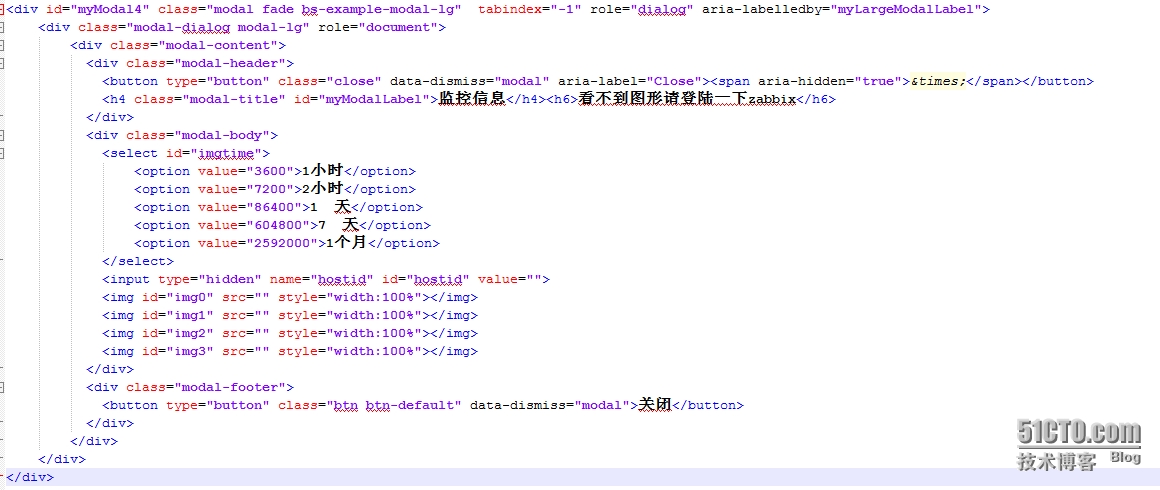This screenshot has height=490, width=1160.
Task: Click the aria-label="Close" attribute
Action: coord(630,81)
